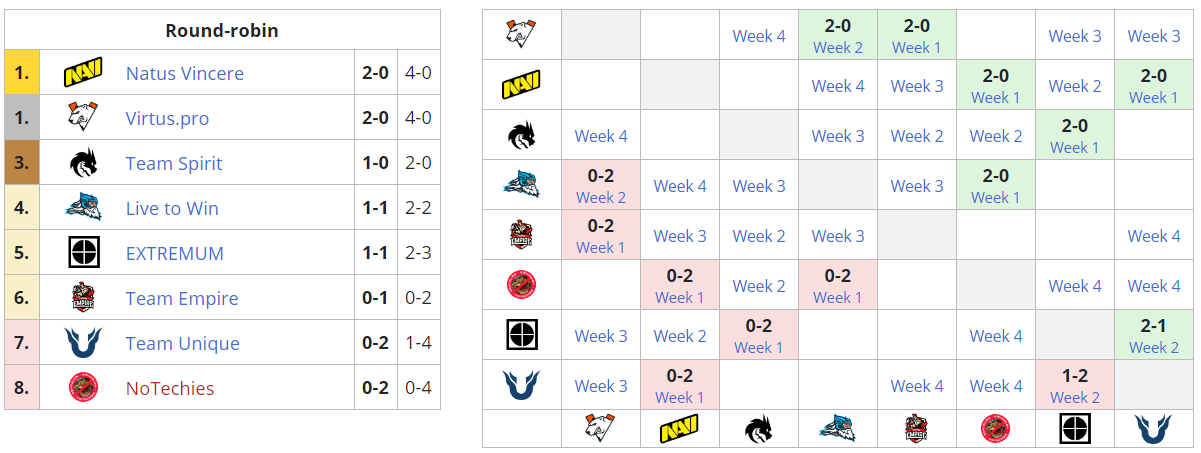Click NAVI logo in crosstable bottom row
Screen dimensions: 1201x453
pyautogui.click(x=680, y=430)
